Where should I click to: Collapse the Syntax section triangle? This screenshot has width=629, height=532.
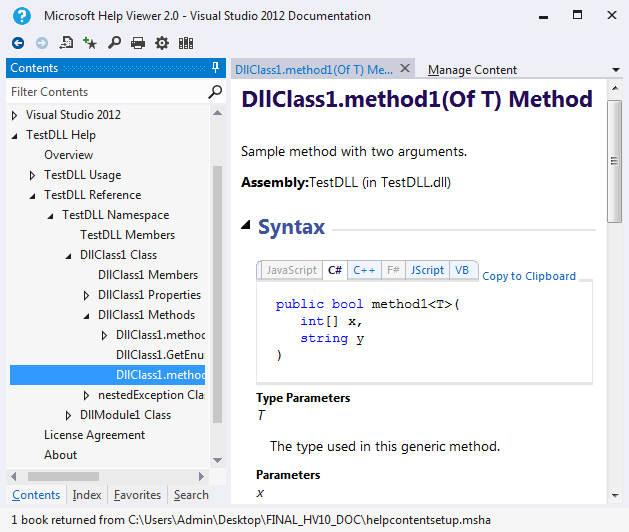click(246, 225)
